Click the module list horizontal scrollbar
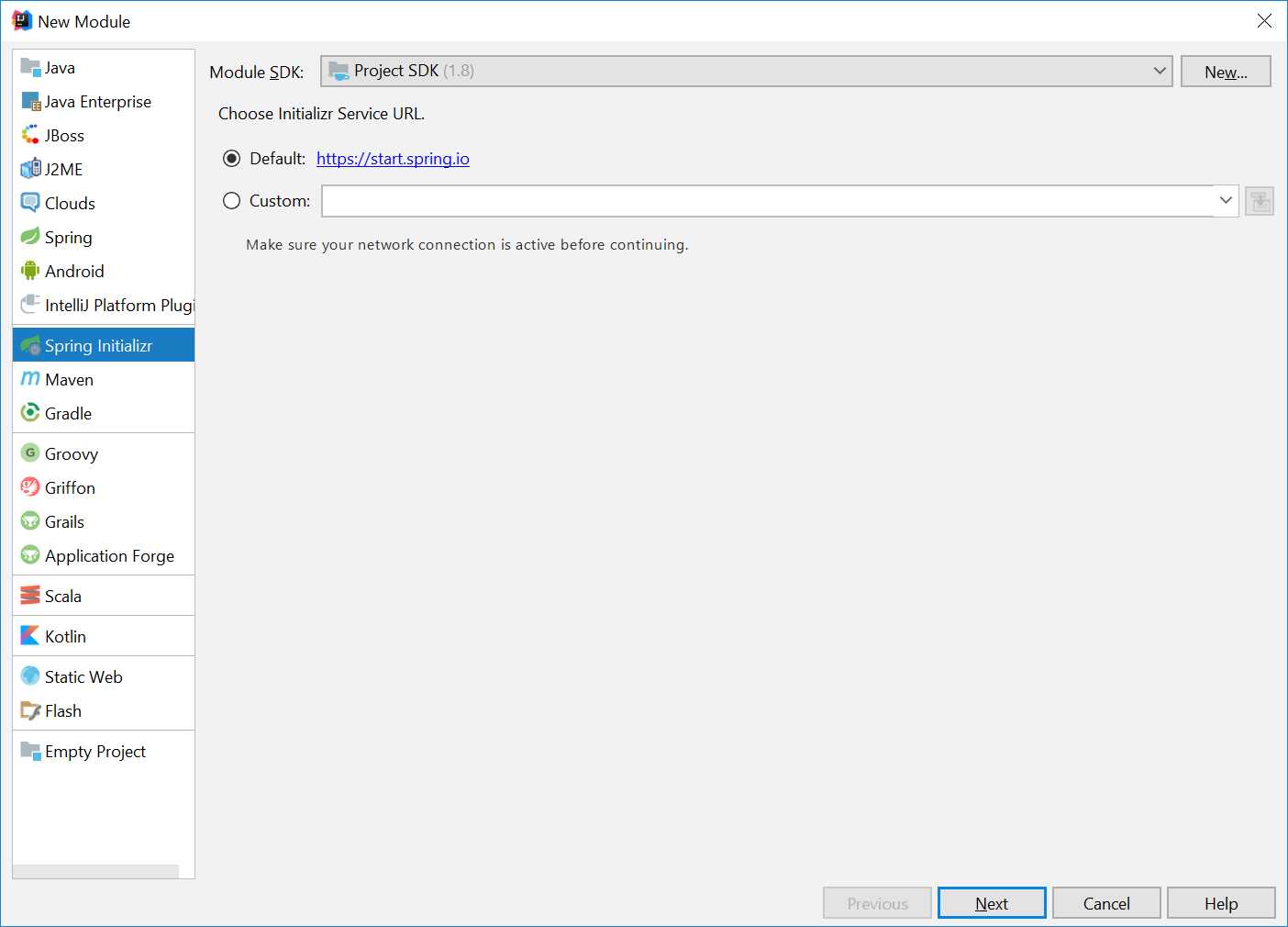Screen dimensions: 1288x927 (95, 872)
